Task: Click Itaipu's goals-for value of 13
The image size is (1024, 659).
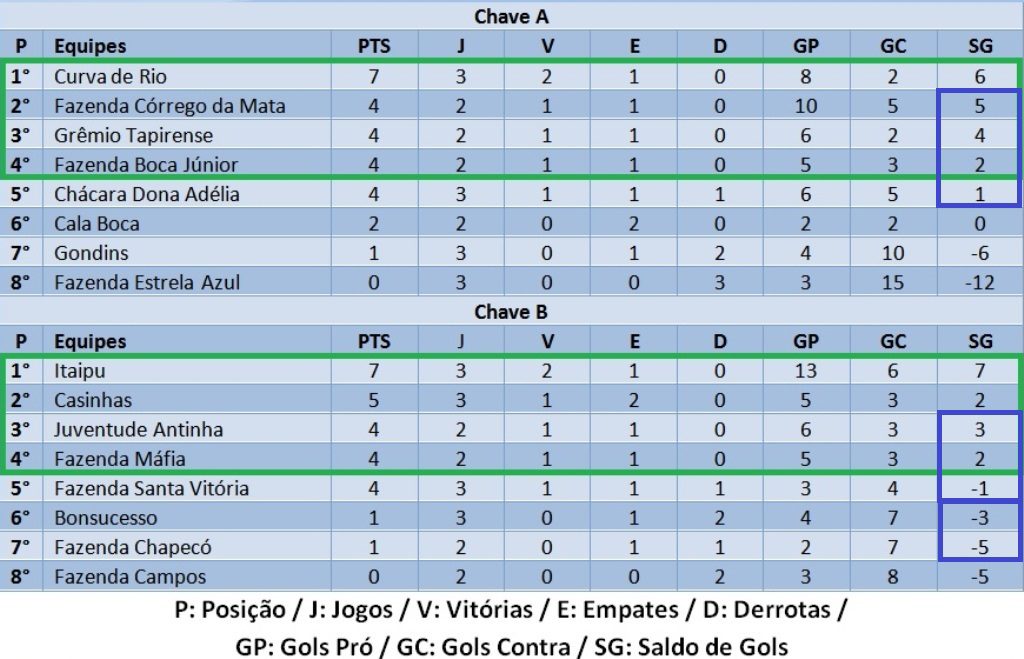Action: point(806,371)
